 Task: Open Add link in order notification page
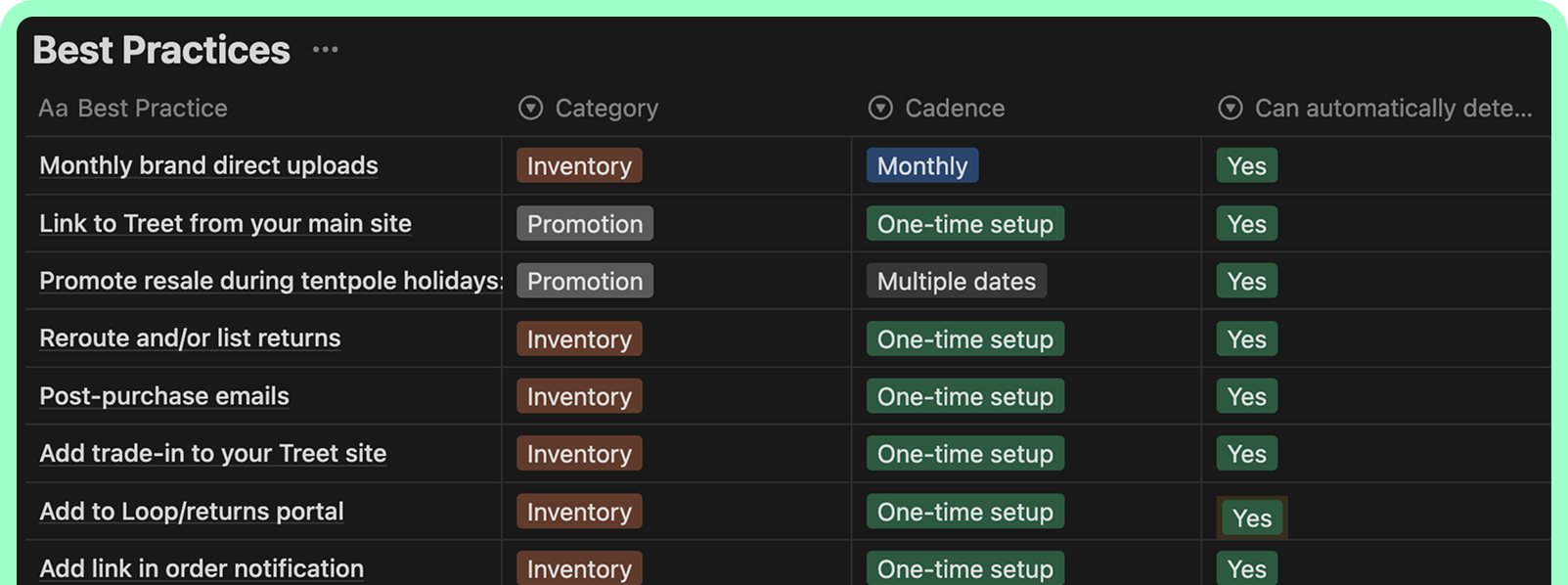click(202, 568)
